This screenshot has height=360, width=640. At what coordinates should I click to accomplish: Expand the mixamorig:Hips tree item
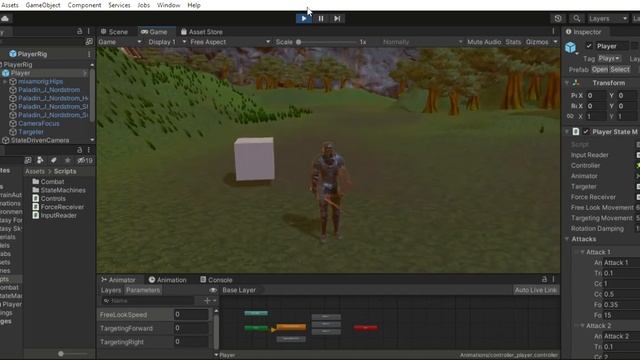(5, 82)
